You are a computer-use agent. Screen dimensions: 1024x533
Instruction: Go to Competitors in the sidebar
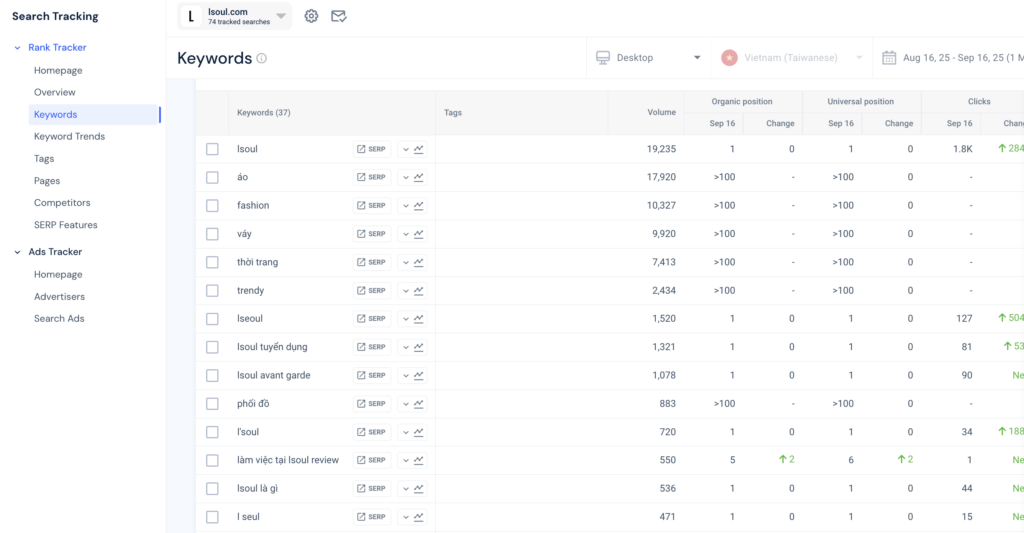[x=62, y=203]
